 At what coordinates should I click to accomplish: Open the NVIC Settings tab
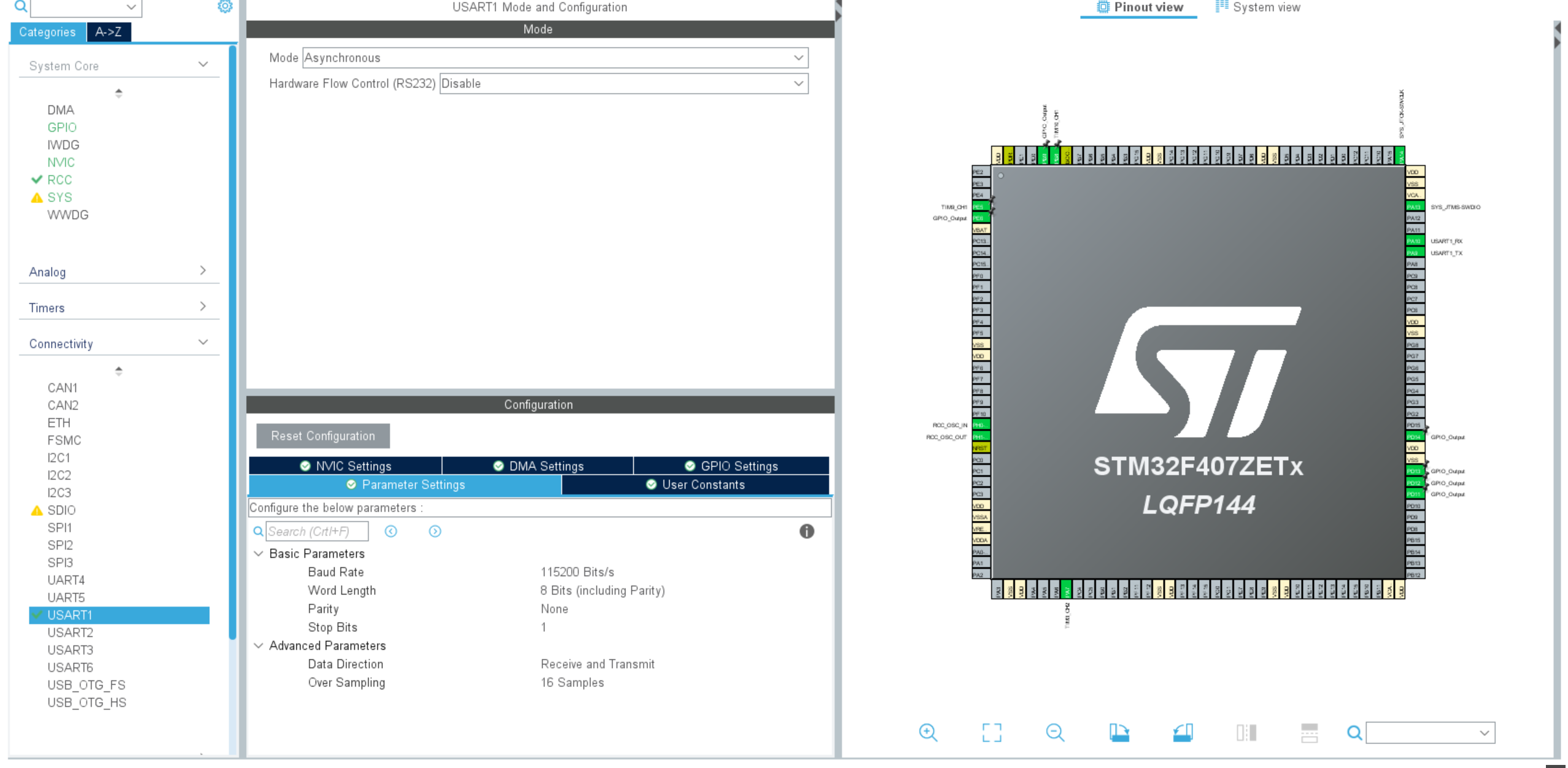(346, 466)
